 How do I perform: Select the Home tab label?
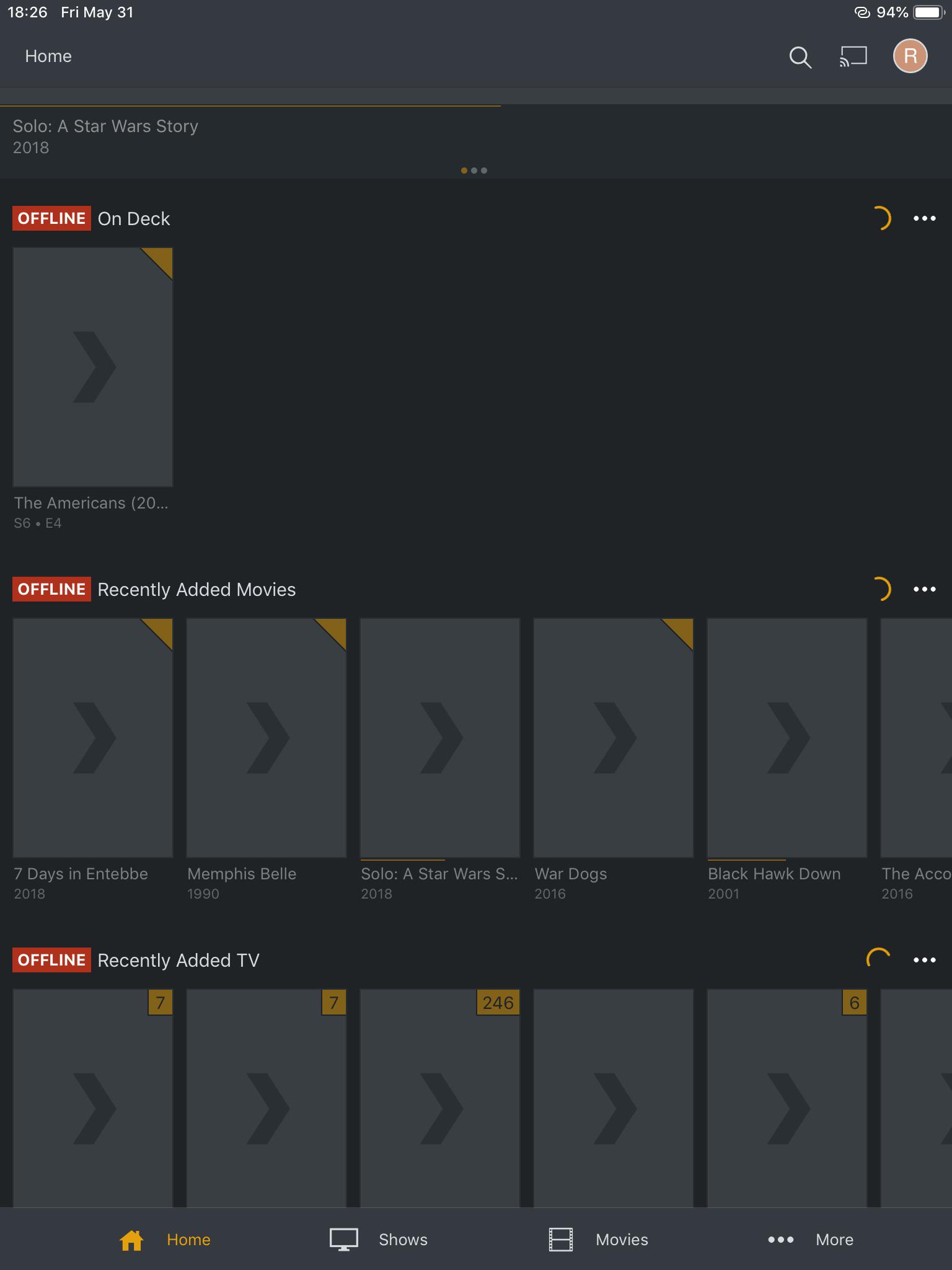pyautogui.click(x=188, y=1240)
